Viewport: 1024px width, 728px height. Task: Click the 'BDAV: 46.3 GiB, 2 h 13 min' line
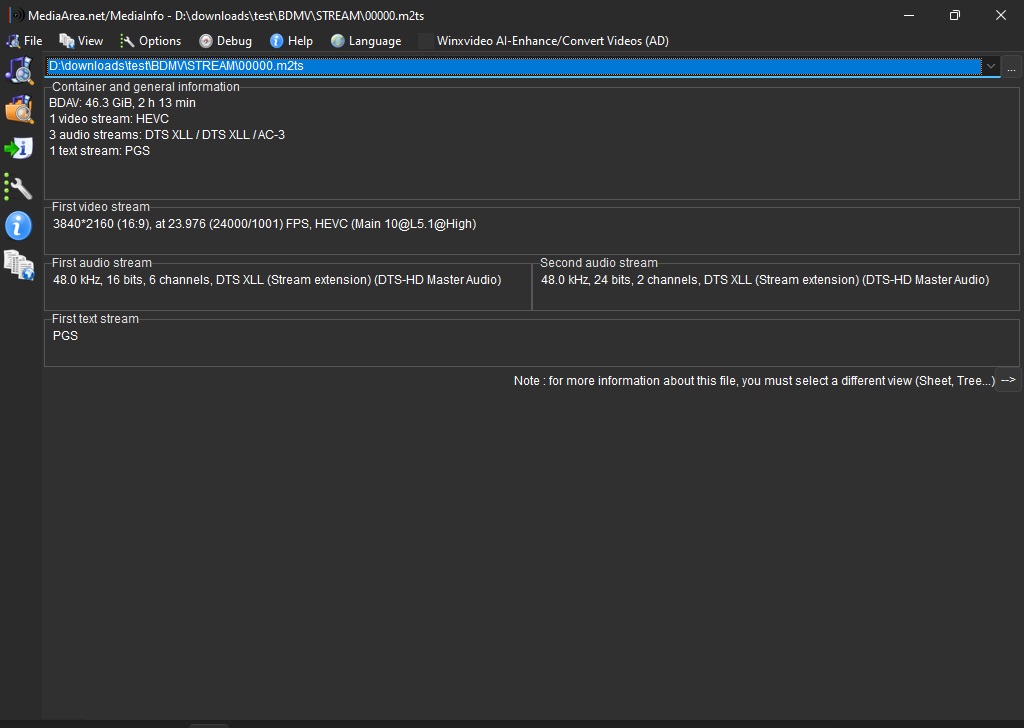[122, 103]
